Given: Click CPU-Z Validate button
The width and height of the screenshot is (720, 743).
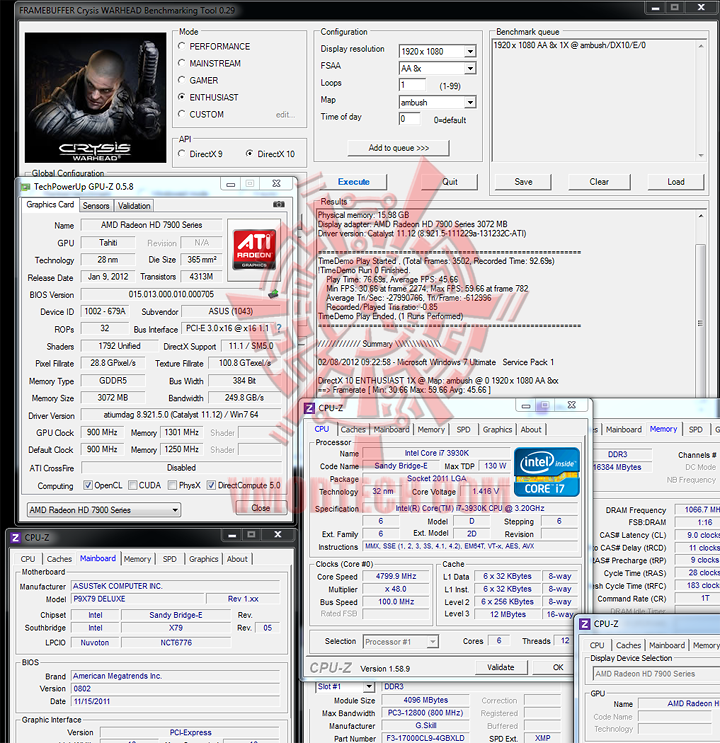Looking at the screenshot, I should (501, 667).
